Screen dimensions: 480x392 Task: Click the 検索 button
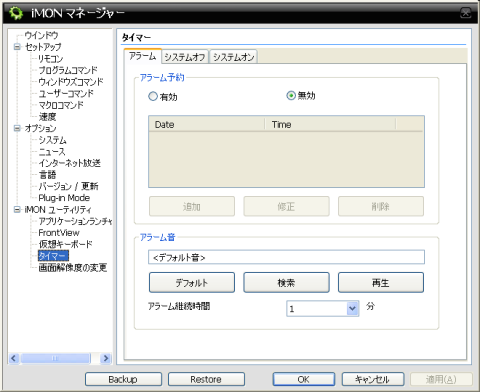[x=286, y=283]
